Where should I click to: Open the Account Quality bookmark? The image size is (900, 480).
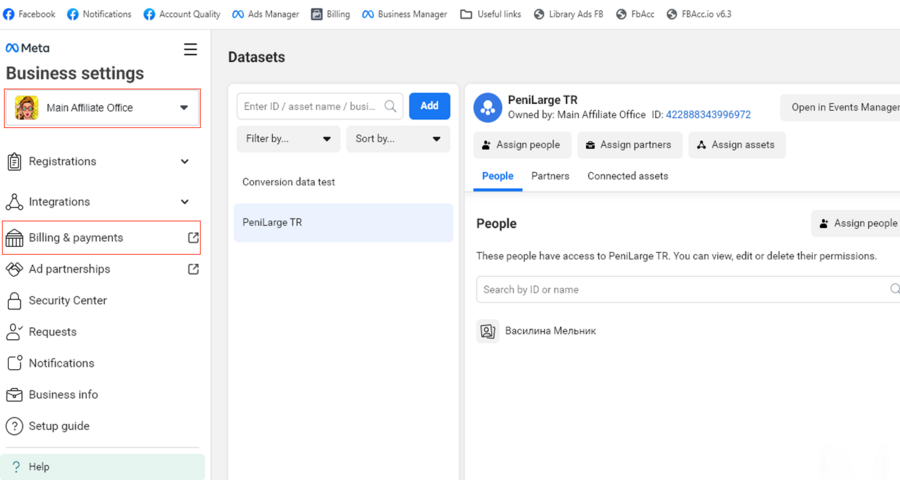coord(182,14)
